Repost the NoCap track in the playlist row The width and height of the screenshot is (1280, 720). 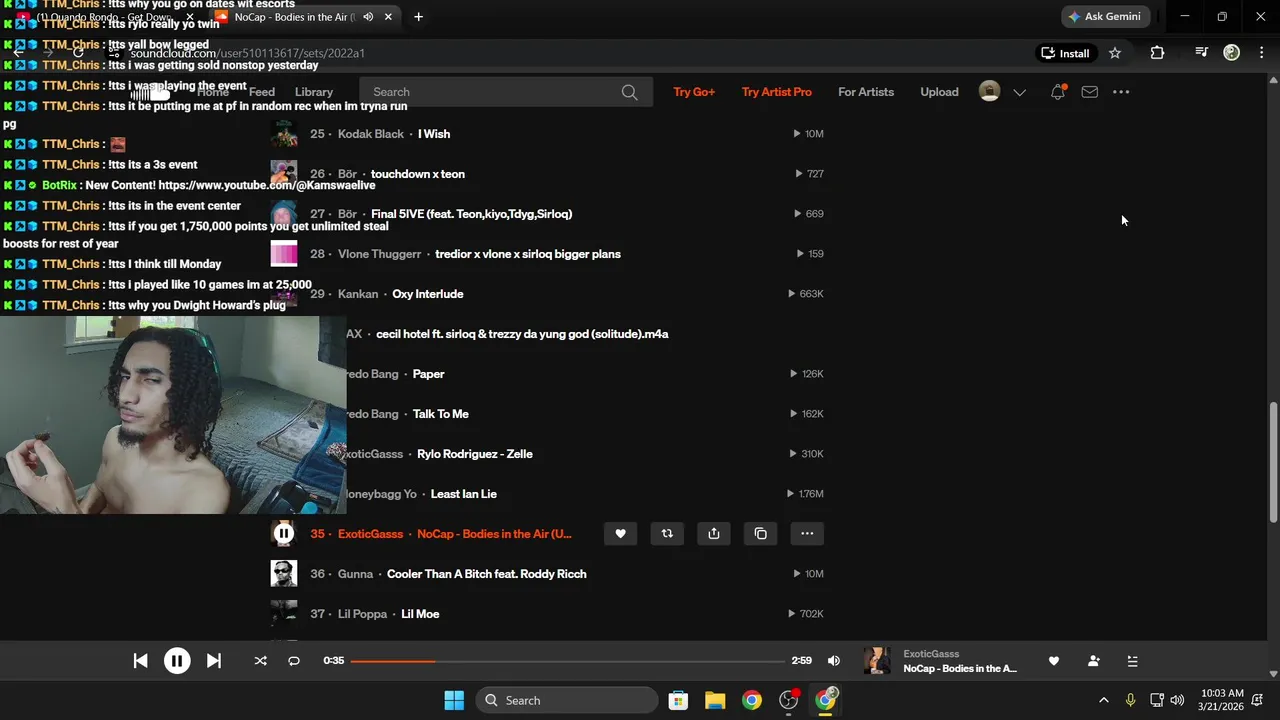(x=667, y=534)
